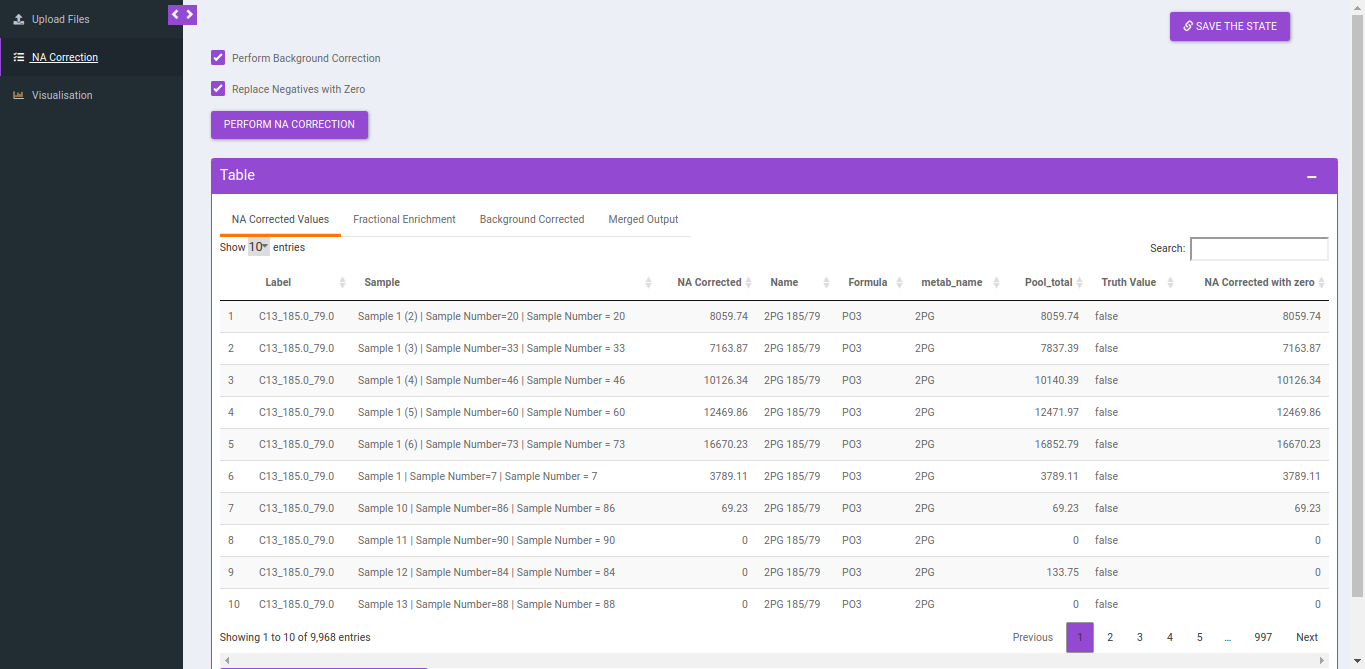Go to the Next table page

(1307, 637)
